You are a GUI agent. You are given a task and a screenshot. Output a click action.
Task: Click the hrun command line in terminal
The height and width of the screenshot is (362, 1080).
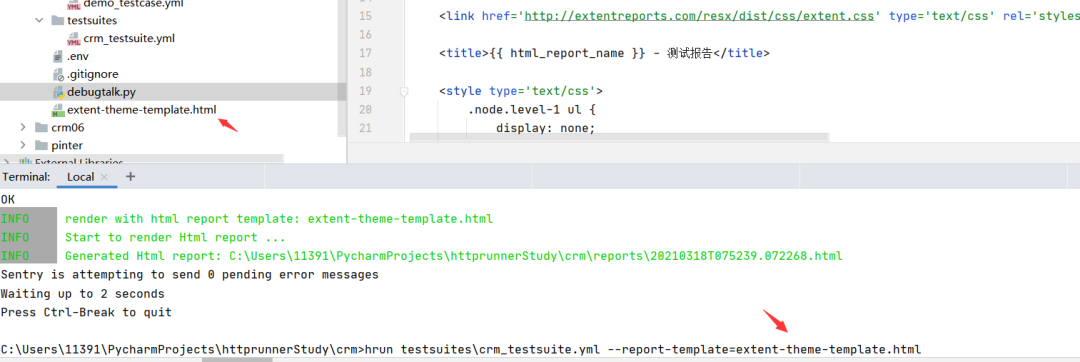pyautogui.click(x=460, y=350)
